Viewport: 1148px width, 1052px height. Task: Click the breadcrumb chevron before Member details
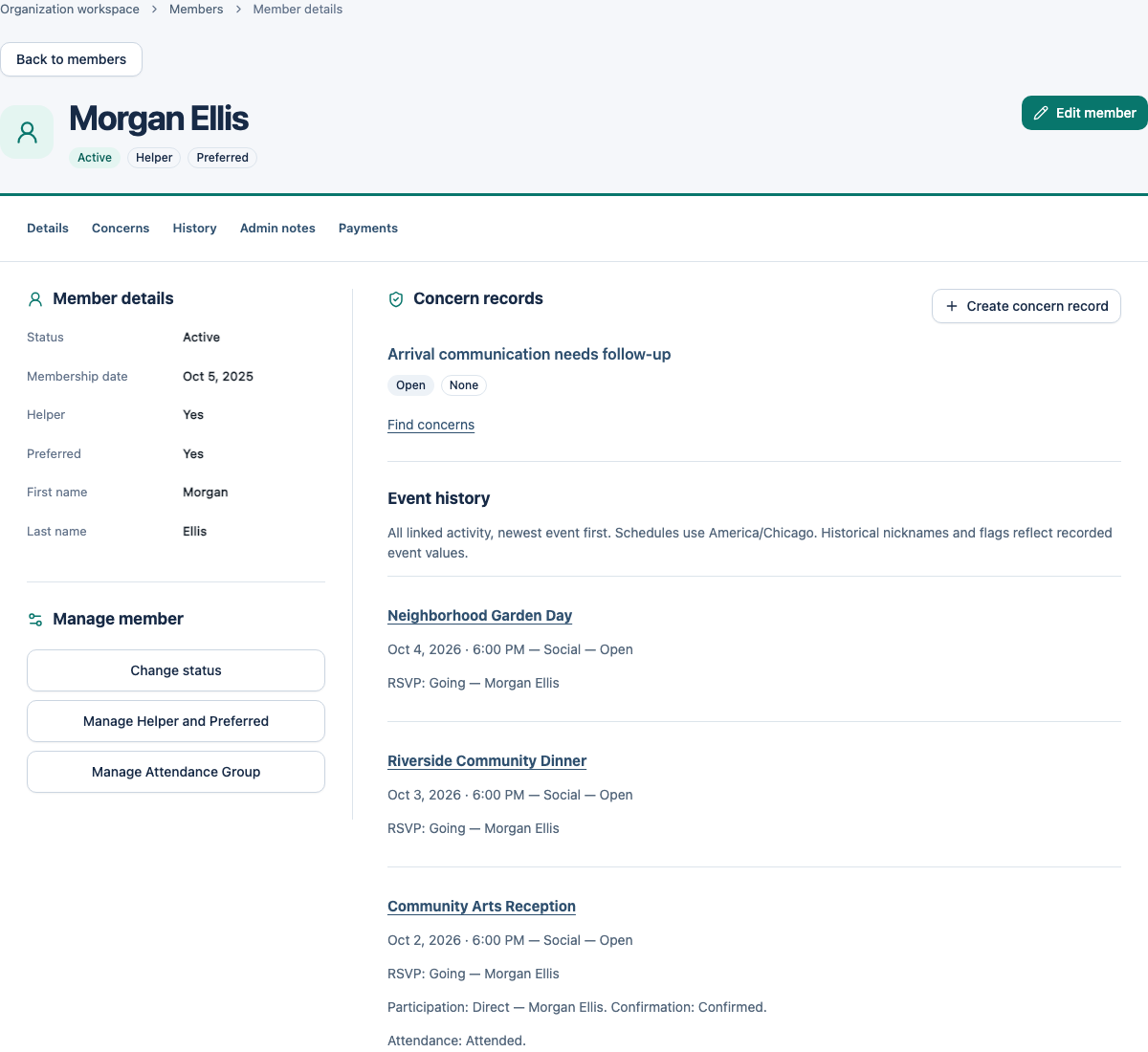238,10
